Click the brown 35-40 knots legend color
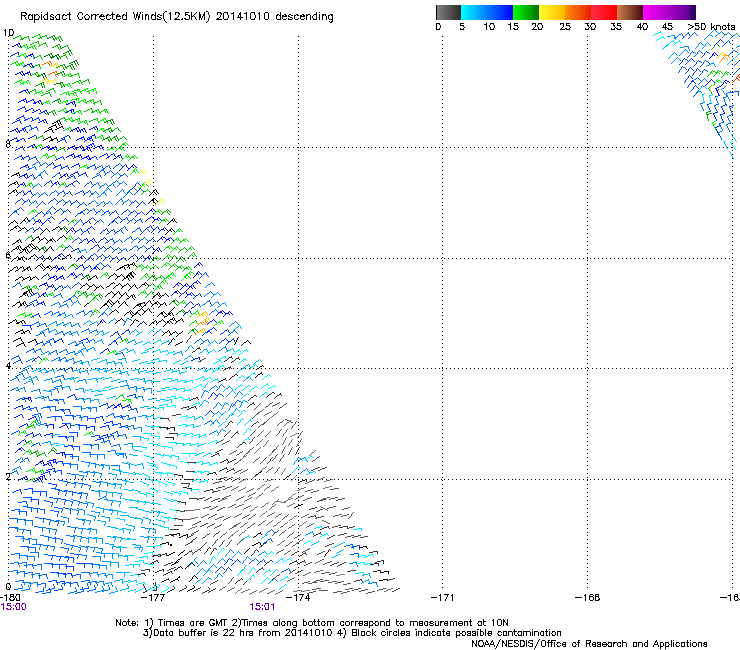The width and height of the screenshot is (740, 650). 630,12
